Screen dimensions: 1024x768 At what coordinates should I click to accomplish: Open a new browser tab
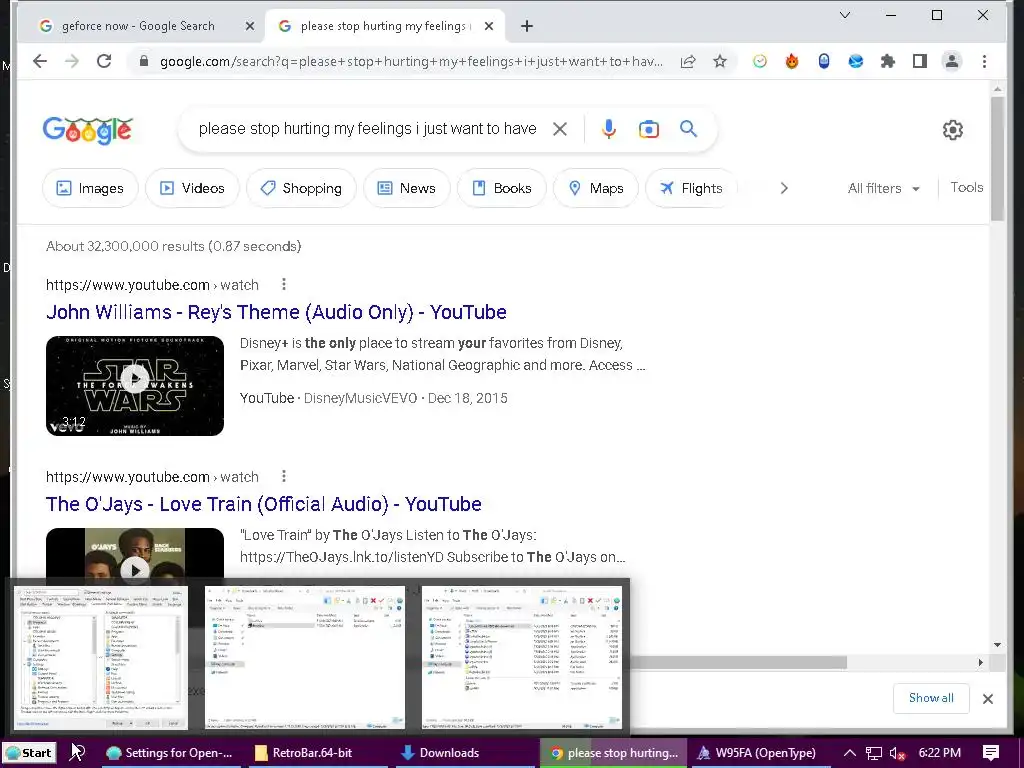(526, 26)
